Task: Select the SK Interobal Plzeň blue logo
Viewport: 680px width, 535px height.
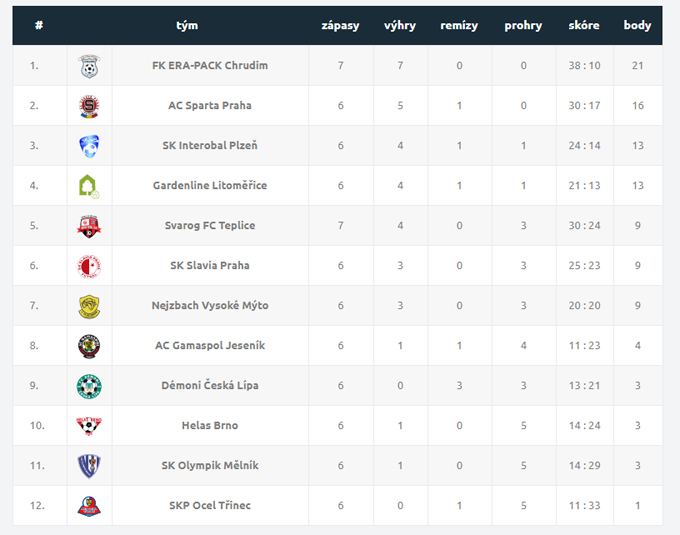Action: pyautogui.click(x=89, y=146)
